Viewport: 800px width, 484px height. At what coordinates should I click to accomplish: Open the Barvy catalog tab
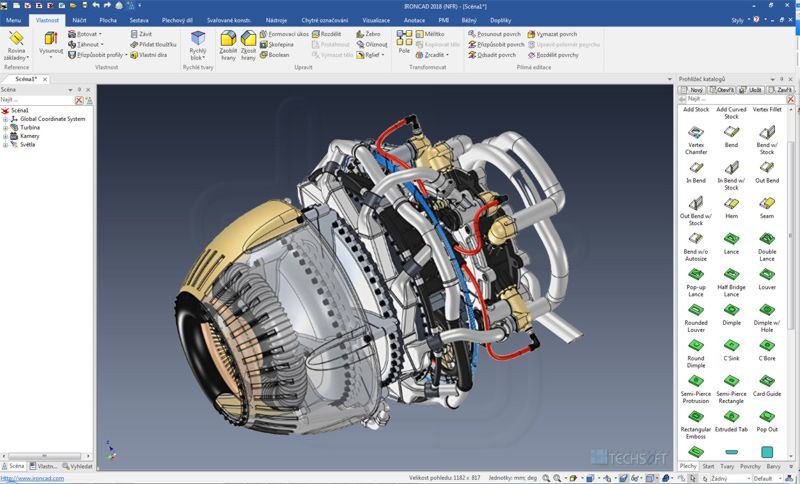point(773,466)
